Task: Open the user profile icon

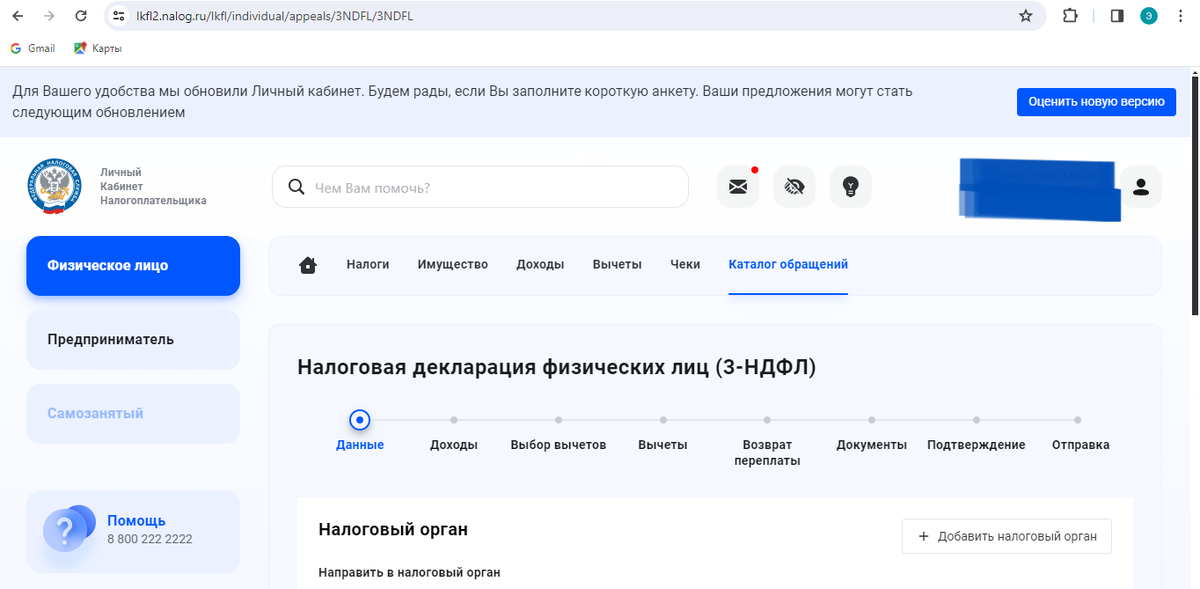Action: (x=1140, y=186)
